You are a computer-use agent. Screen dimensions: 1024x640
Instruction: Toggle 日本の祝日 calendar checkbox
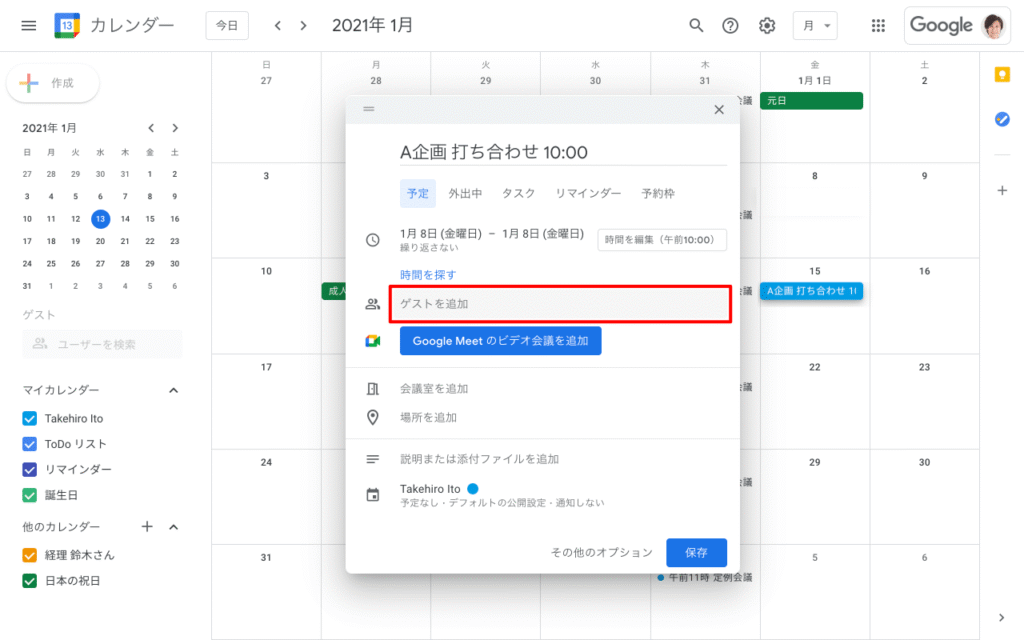pyautogui.click(x=29, y=581)
